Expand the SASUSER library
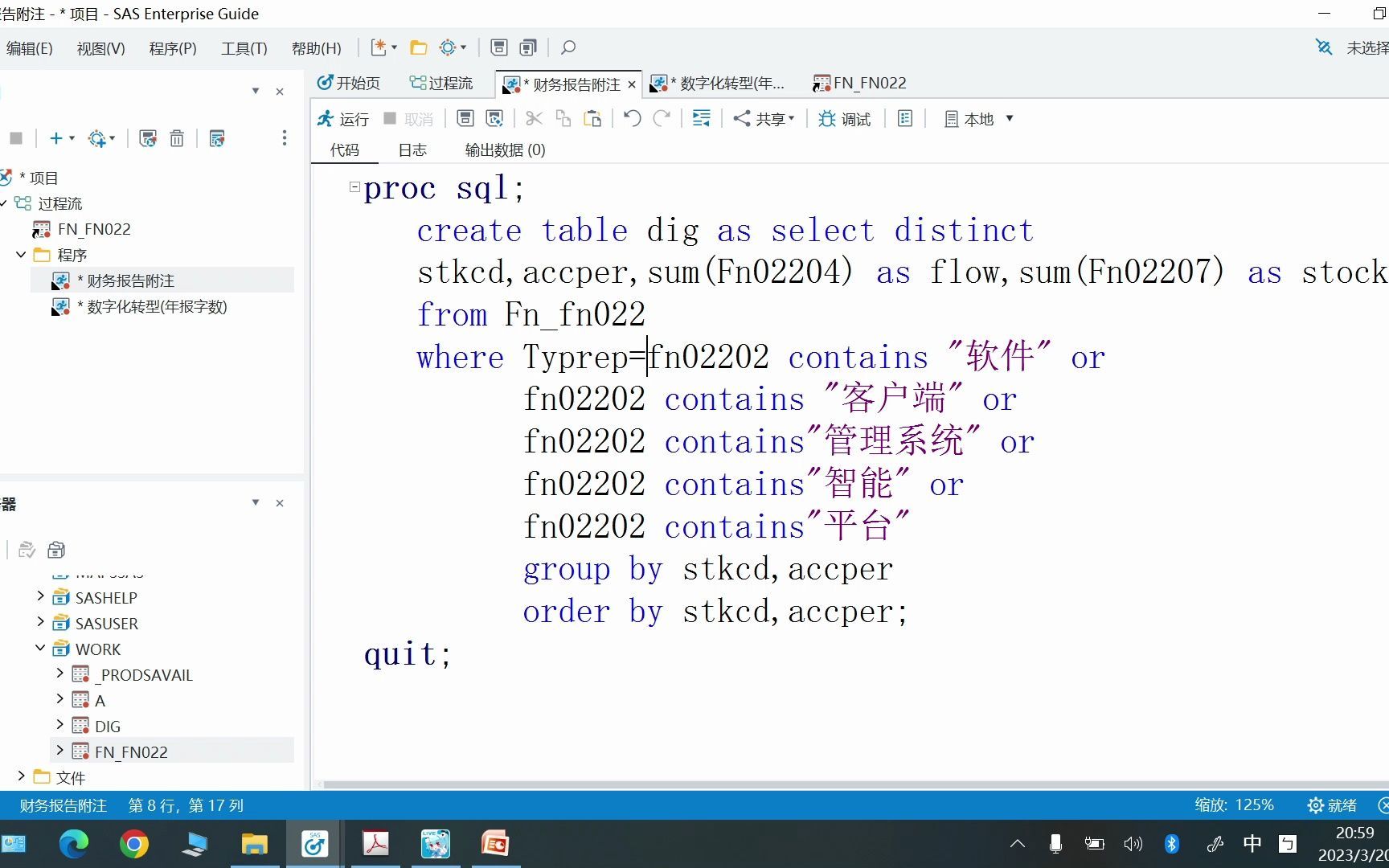Image resolution: width=1389 pixels, height=868 pixels. (40, 622)
